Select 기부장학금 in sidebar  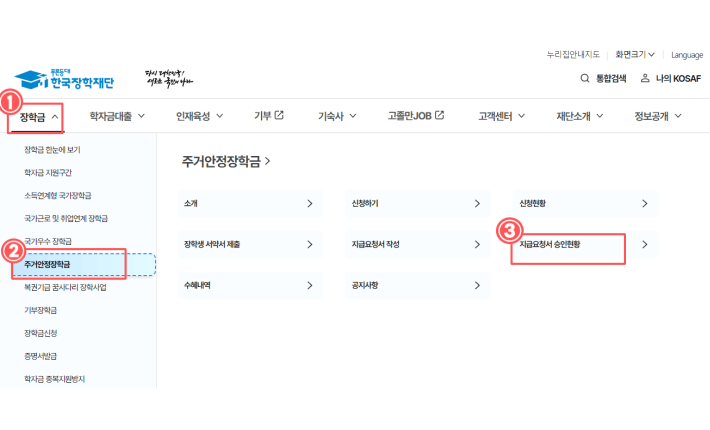coord(40,310)
